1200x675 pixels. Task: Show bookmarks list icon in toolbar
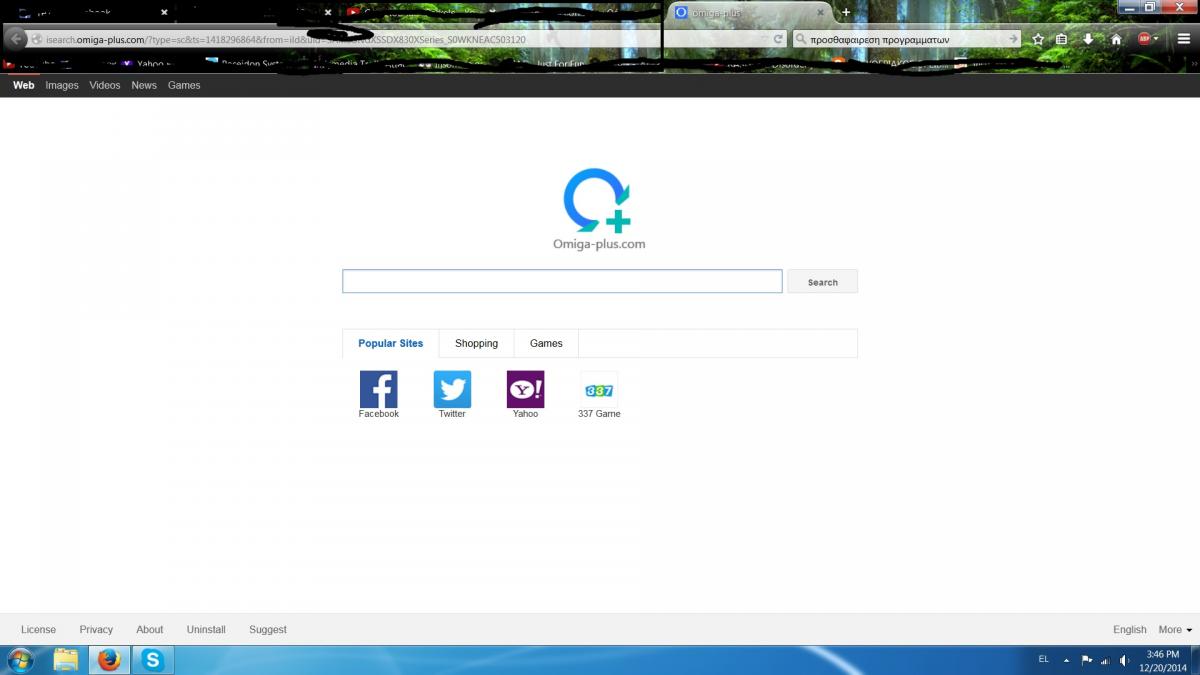point(1062,39)
